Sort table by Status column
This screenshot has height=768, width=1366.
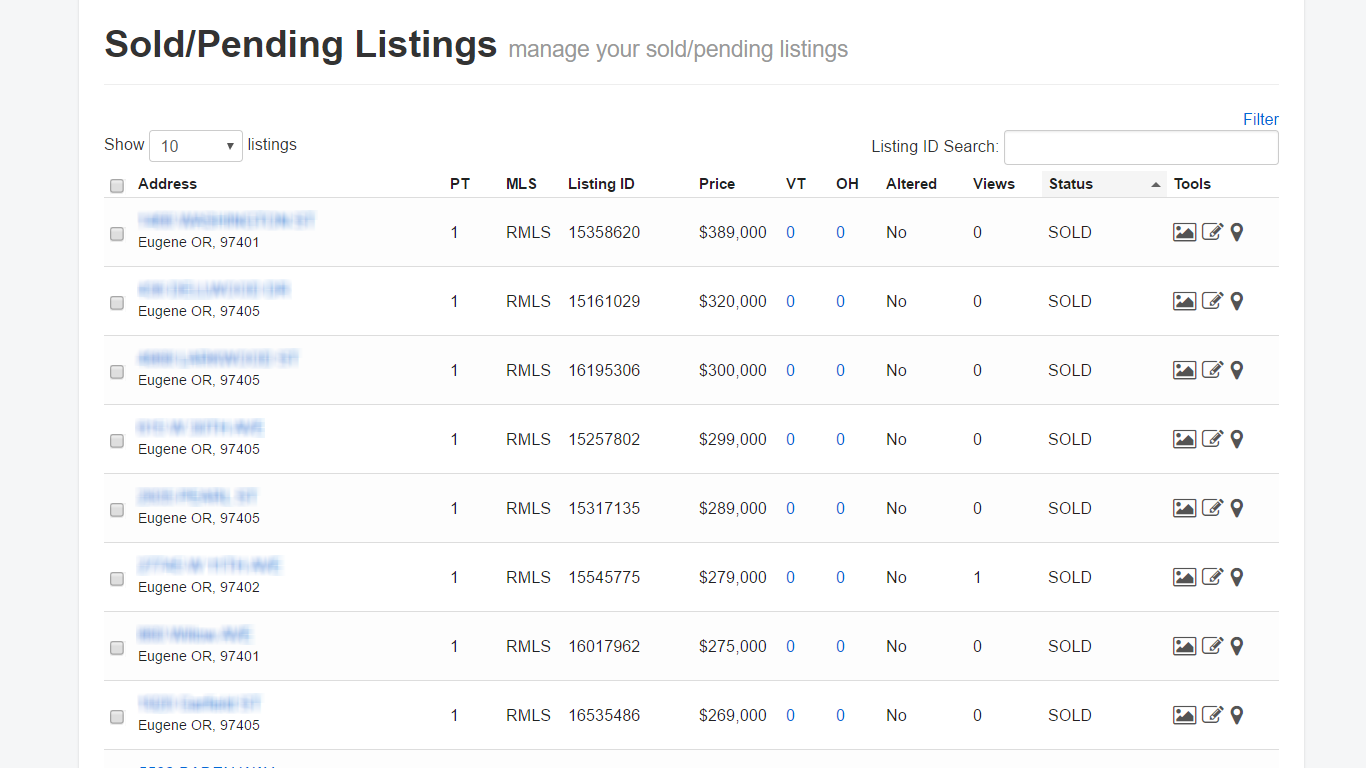click(x=1104, y=184)
